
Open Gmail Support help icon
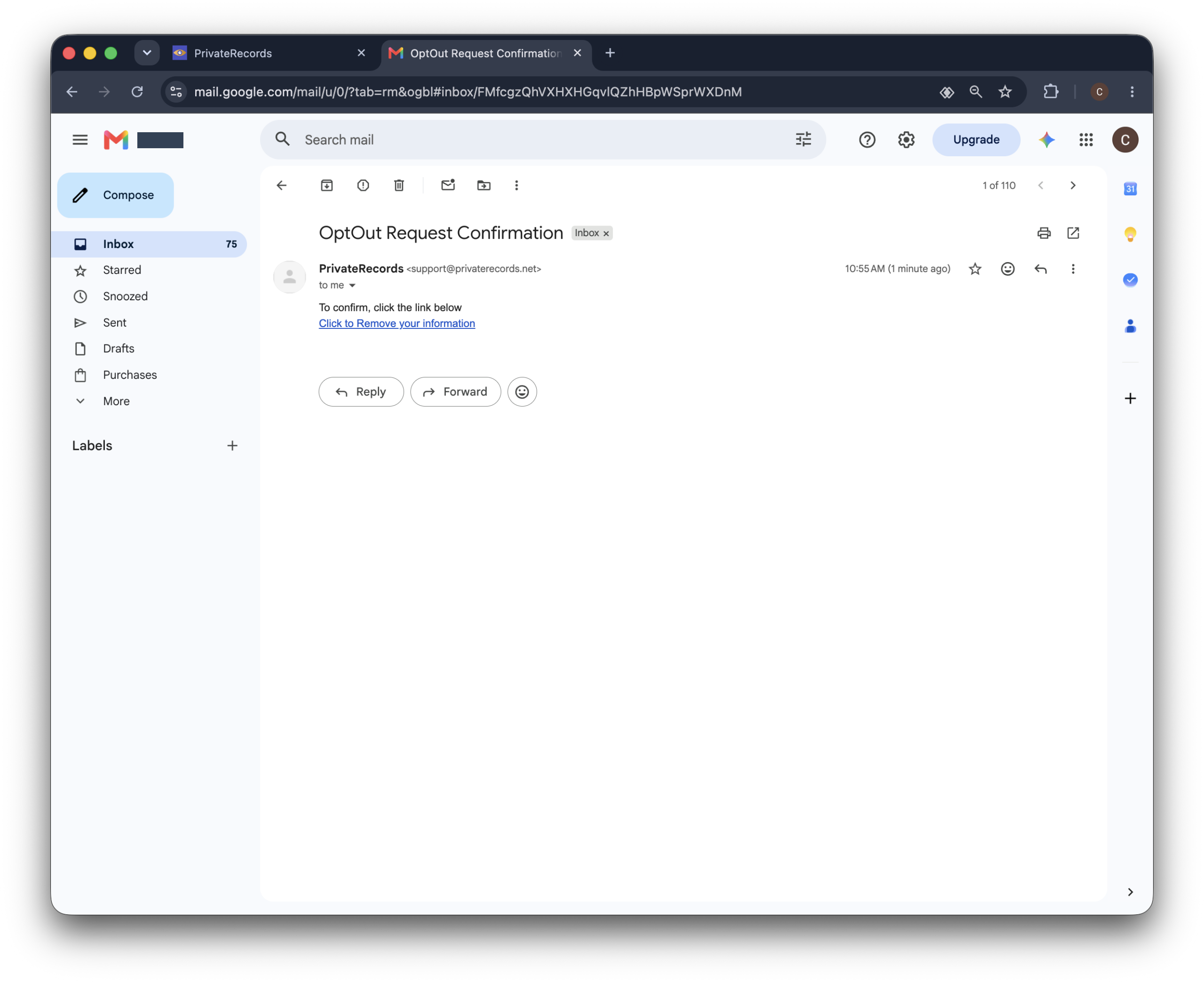[x=866, y=140]
